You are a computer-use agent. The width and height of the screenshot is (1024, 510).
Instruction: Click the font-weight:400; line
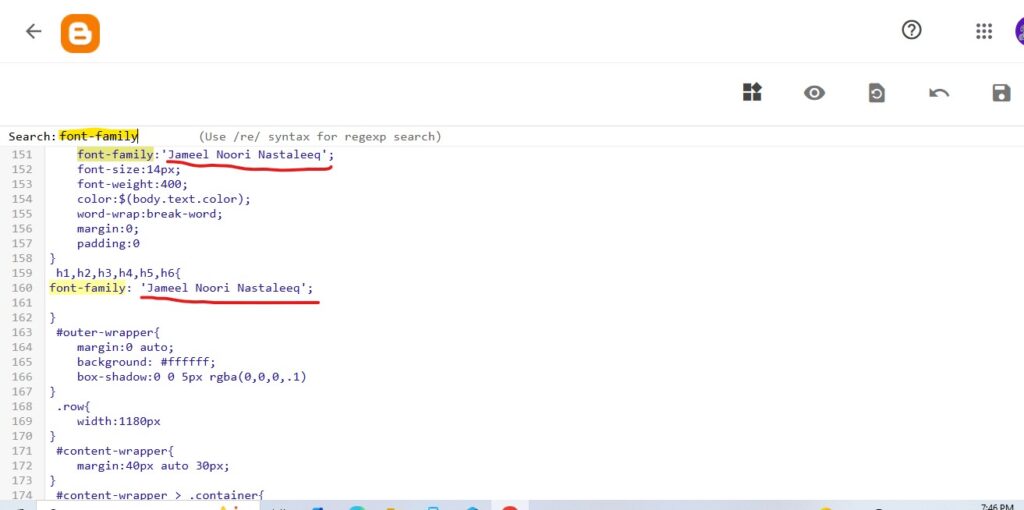click(132, 184)
